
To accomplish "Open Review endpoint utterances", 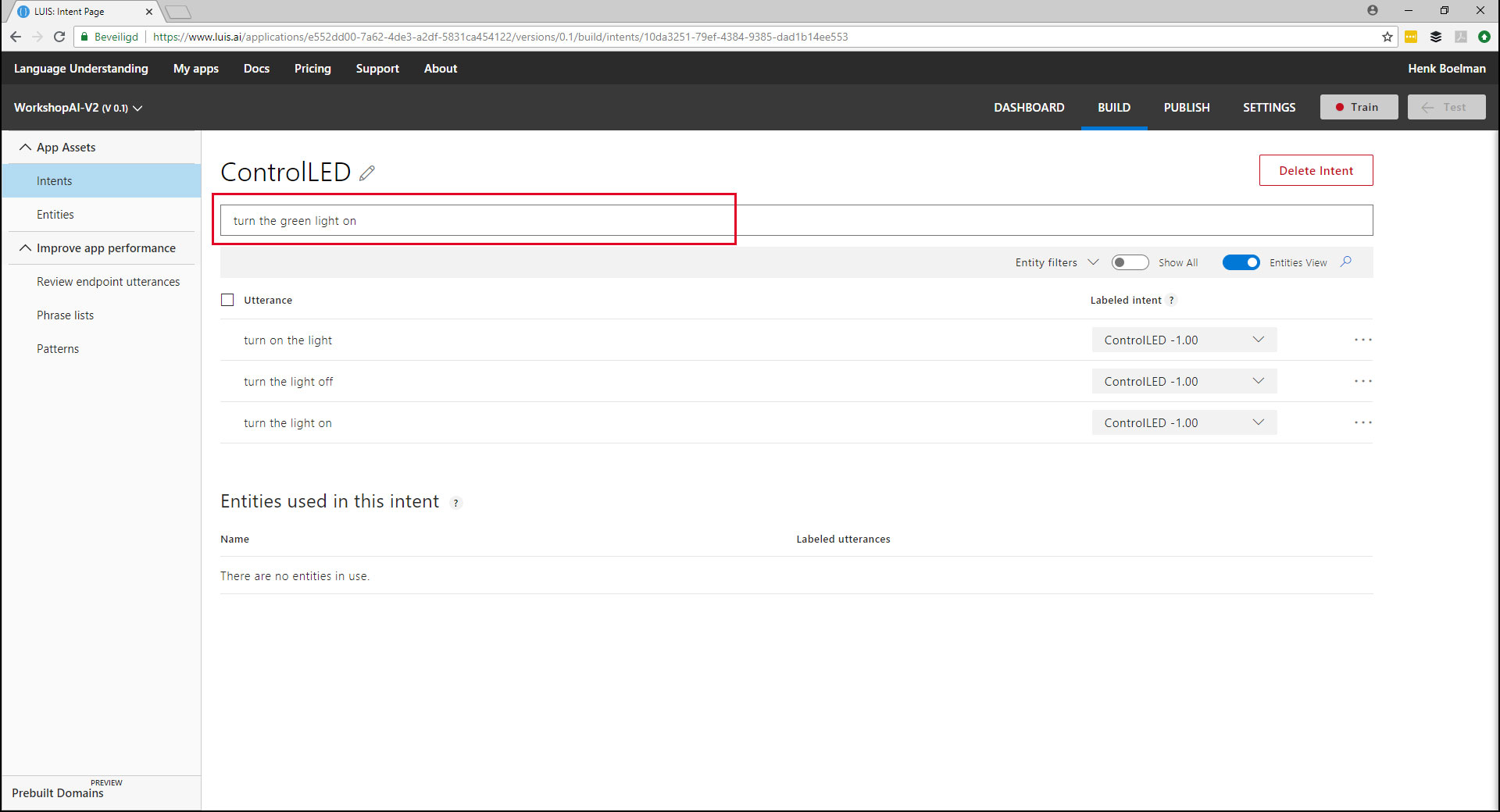I will tap(108, 281).
